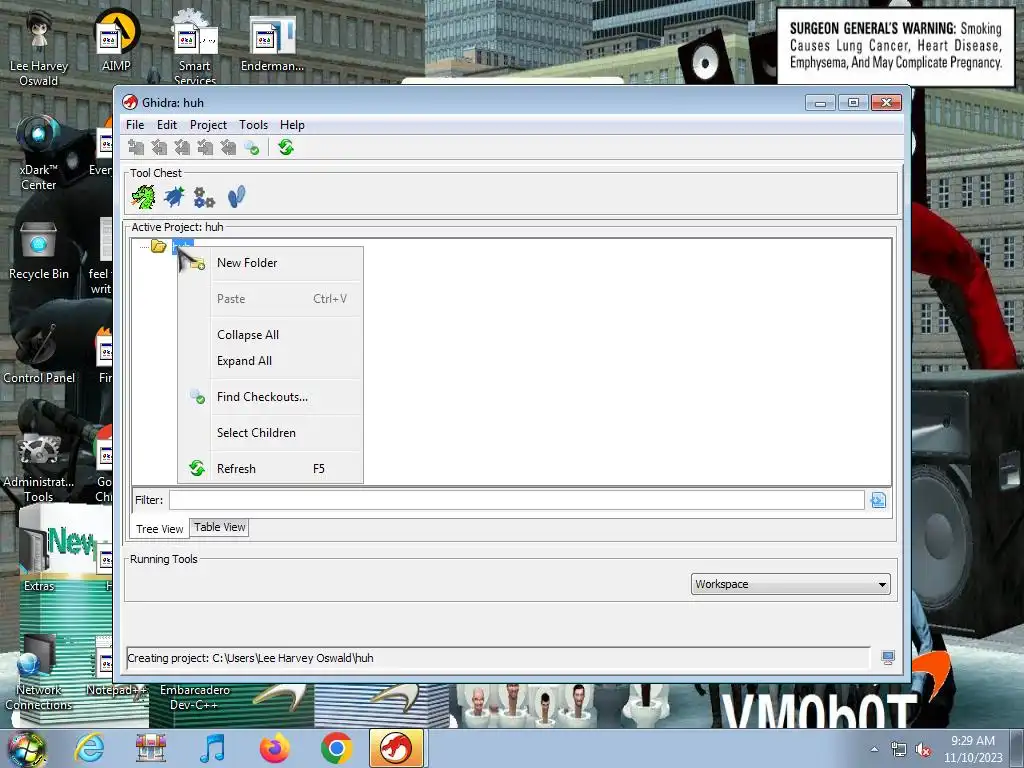1024x768 pixels.
Task: Choose Expand All from context menu
Action: click(270, 361)
